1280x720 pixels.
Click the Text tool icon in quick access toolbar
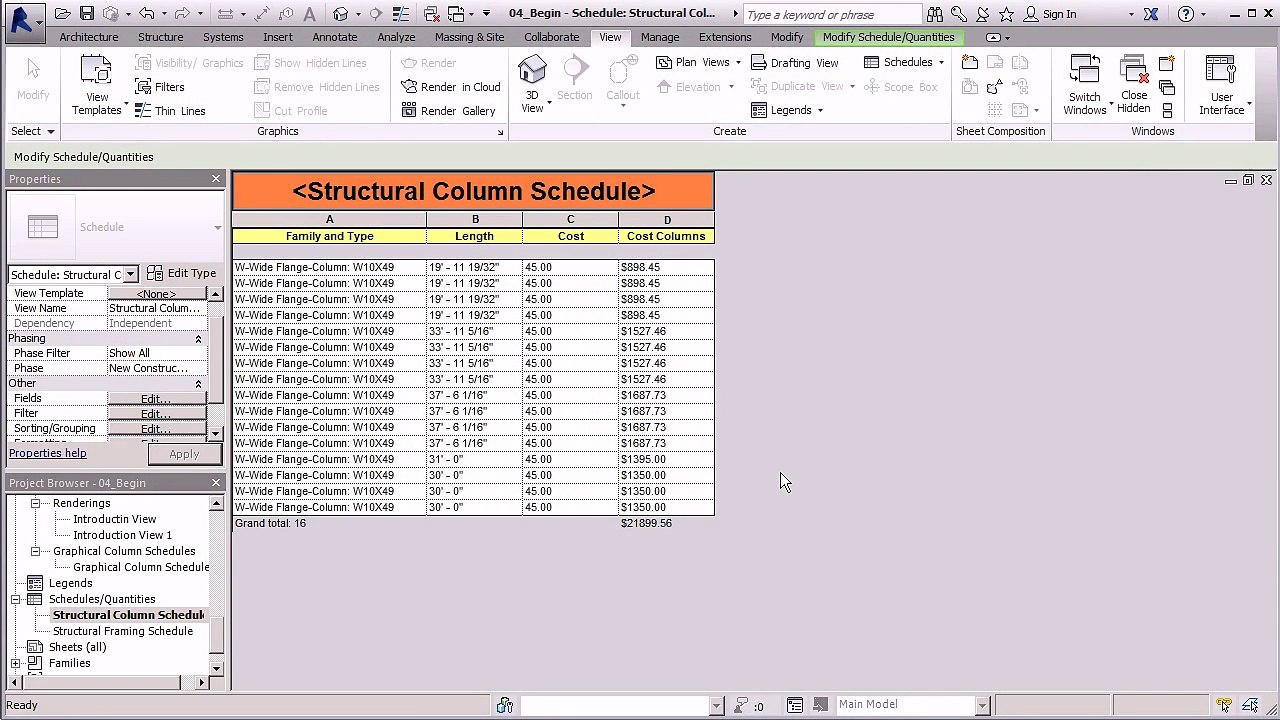(x=309, y=14)
